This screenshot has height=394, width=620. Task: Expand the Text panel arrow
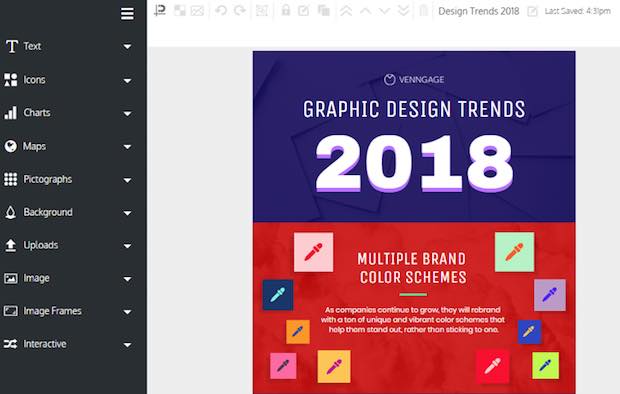tap(127, 47)
